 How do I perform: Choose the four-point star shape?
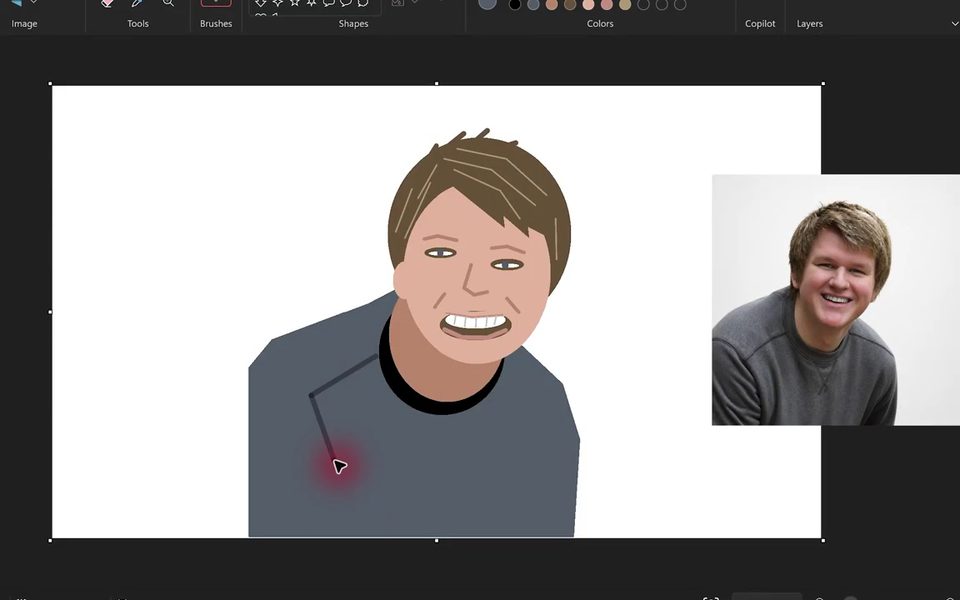click(277, 3)
